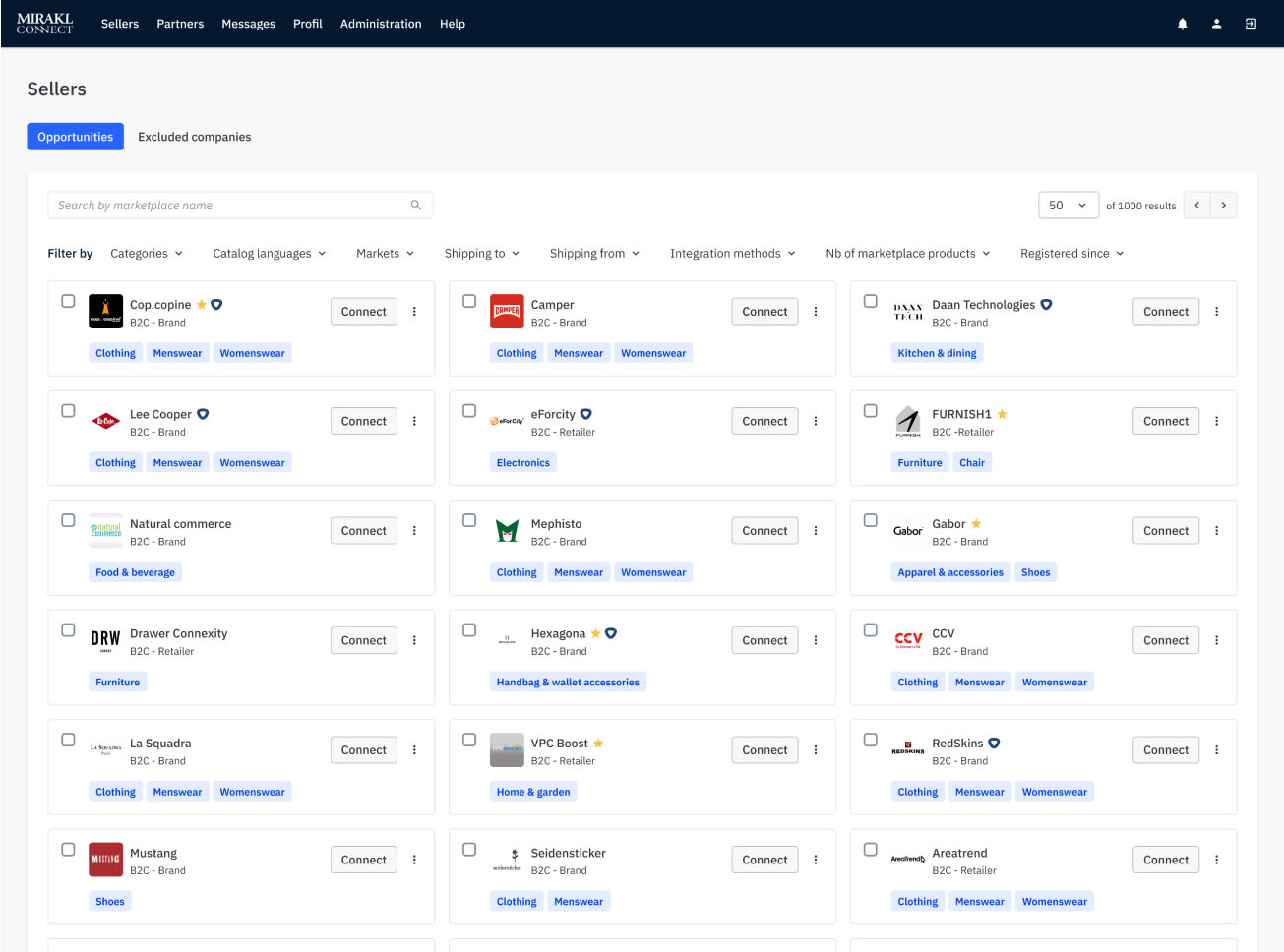Screen dimensions: 1284x952
Task: Connect with Cop.copine
Action: 364,312
